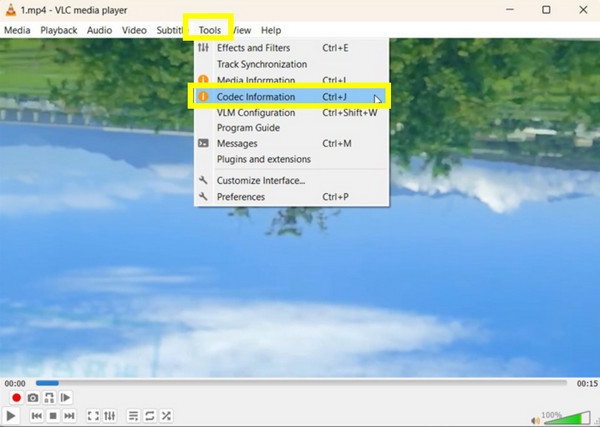Select Track Synchronization
600x427 pixels.
(x=292, y=64)
